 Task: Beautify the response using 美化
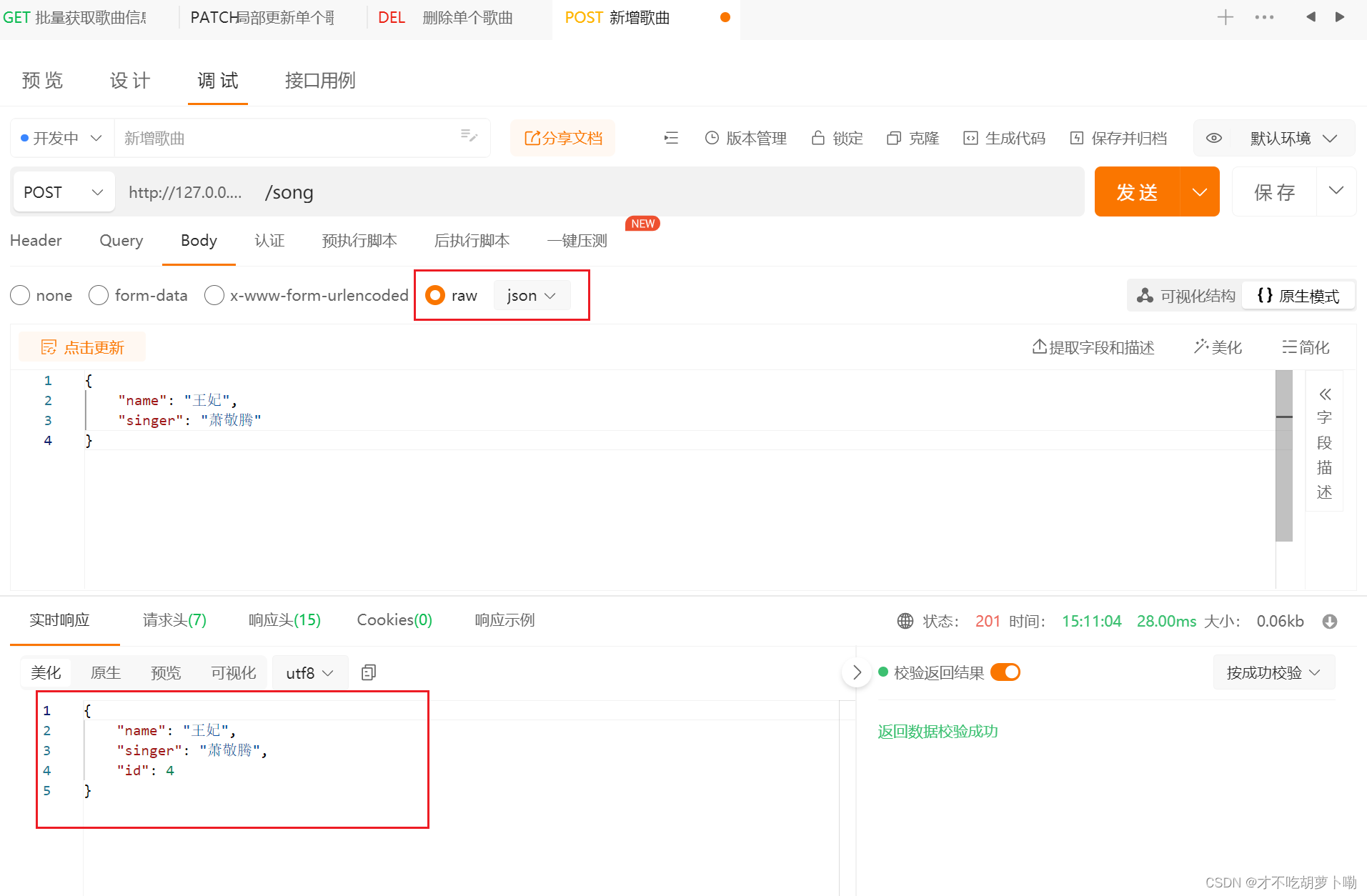pyautogui.click(x=46, y=672)
